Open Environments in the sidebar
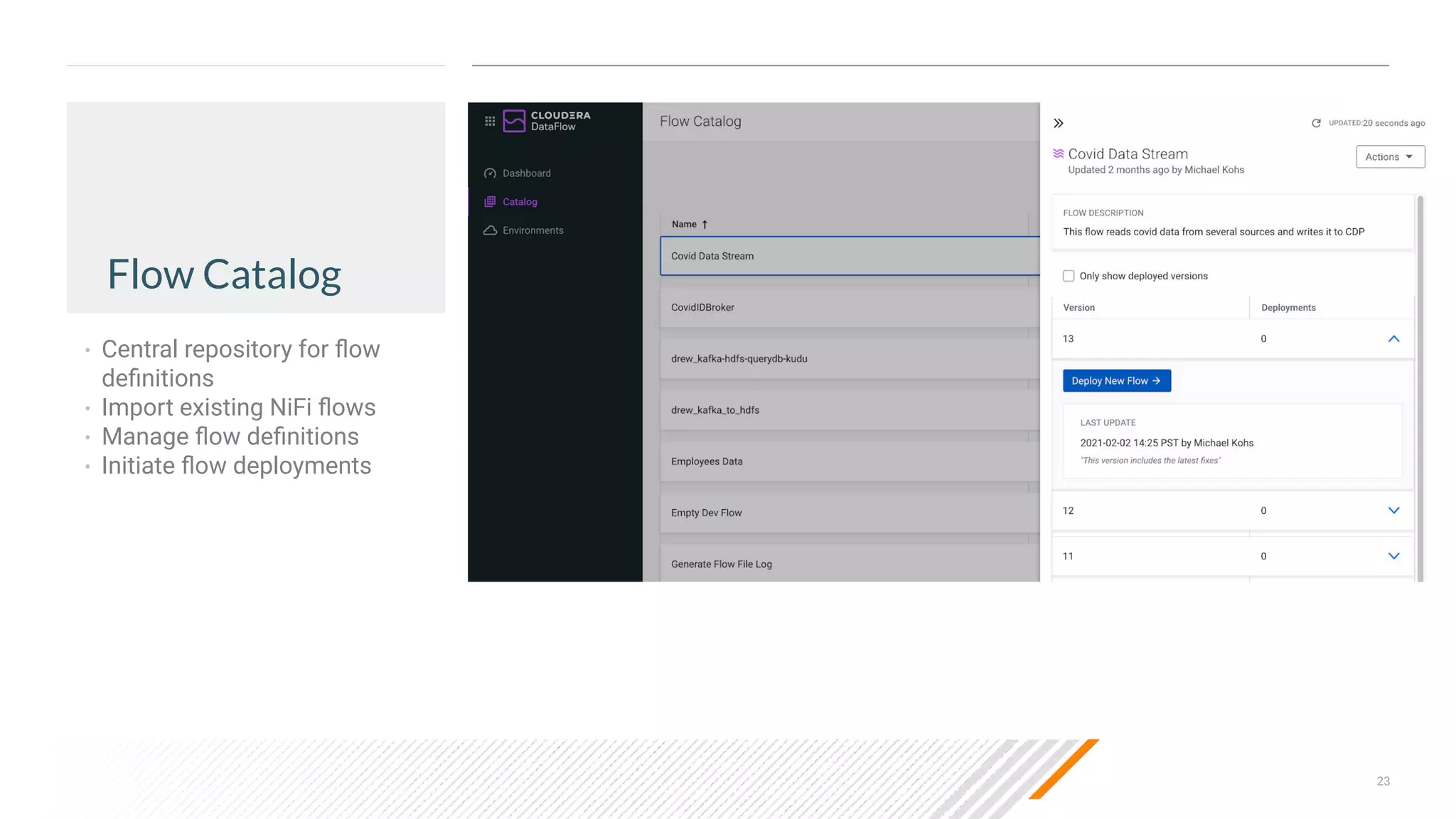1456x819 pixels. [532, 230]
